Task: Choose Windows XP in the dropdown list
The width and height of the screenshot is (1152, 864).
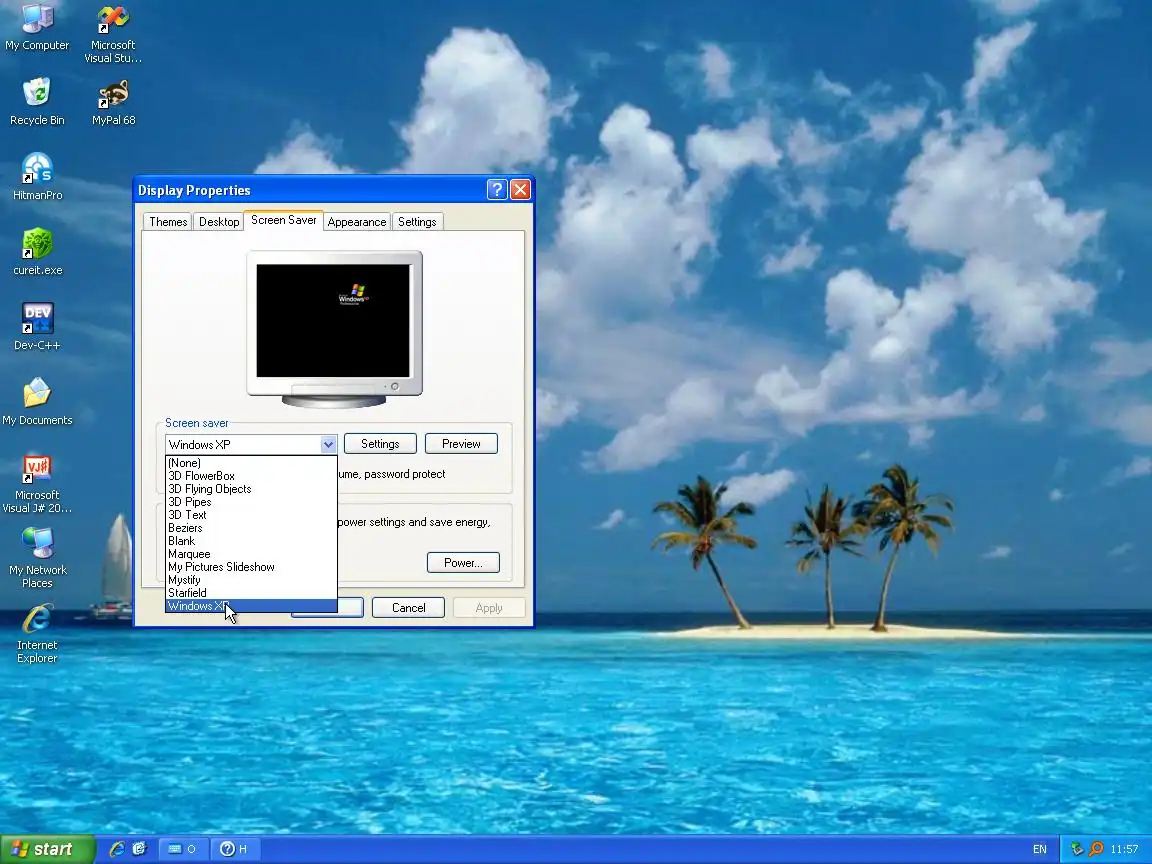Action: 251,606
